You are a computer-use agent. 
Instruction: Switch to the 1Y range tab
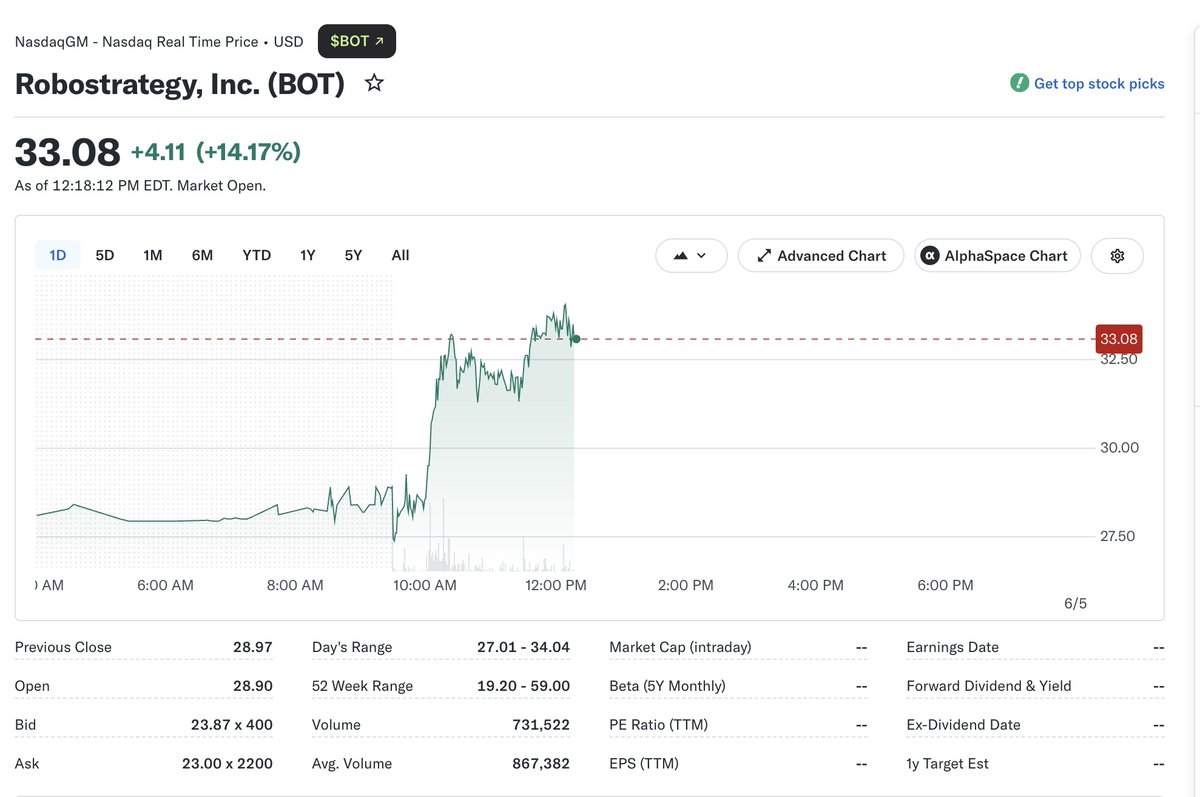pyautogui.click(x=308, y=255)
